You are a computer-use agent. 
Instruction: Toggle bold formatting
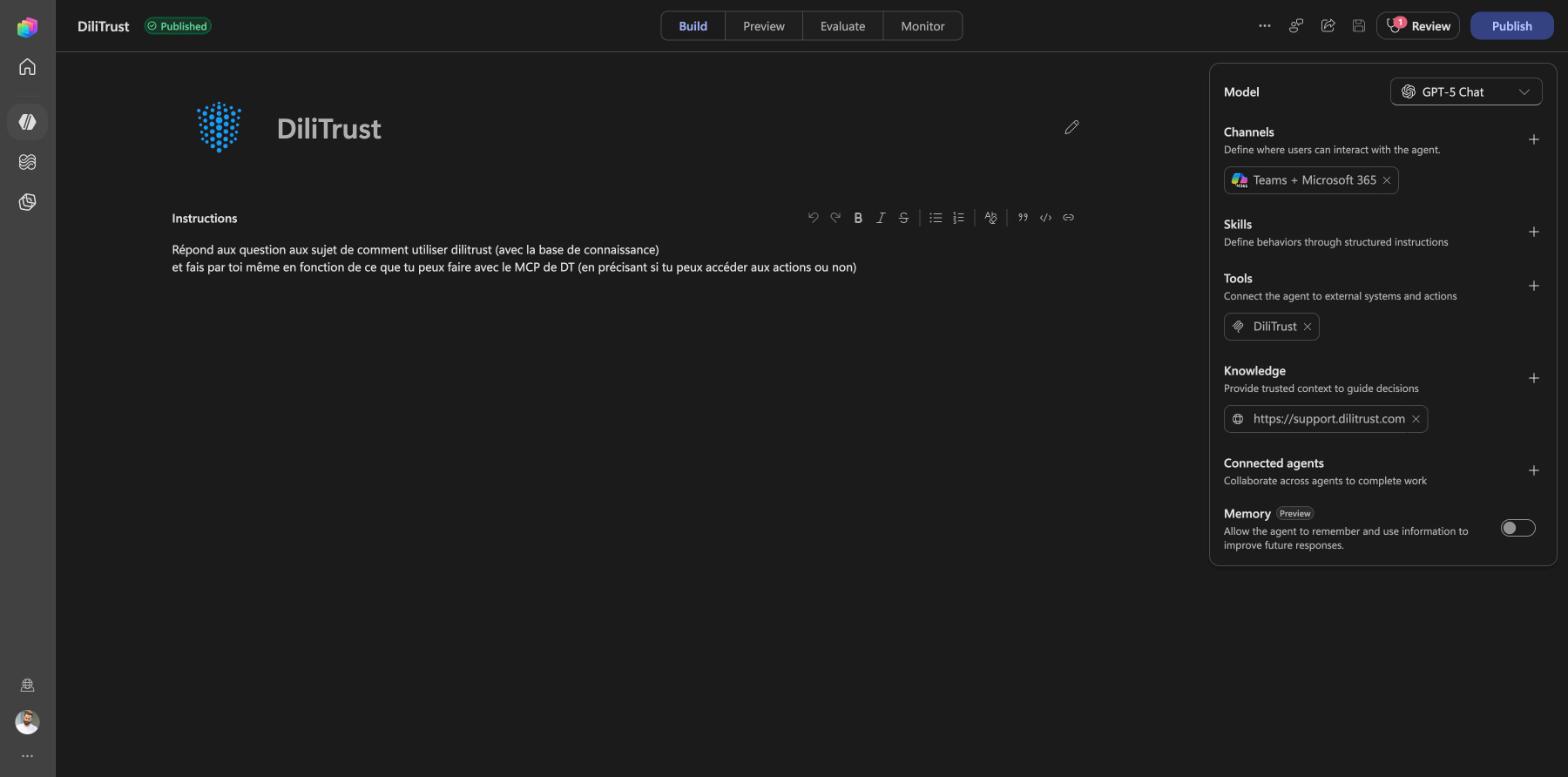pos(858,218)
